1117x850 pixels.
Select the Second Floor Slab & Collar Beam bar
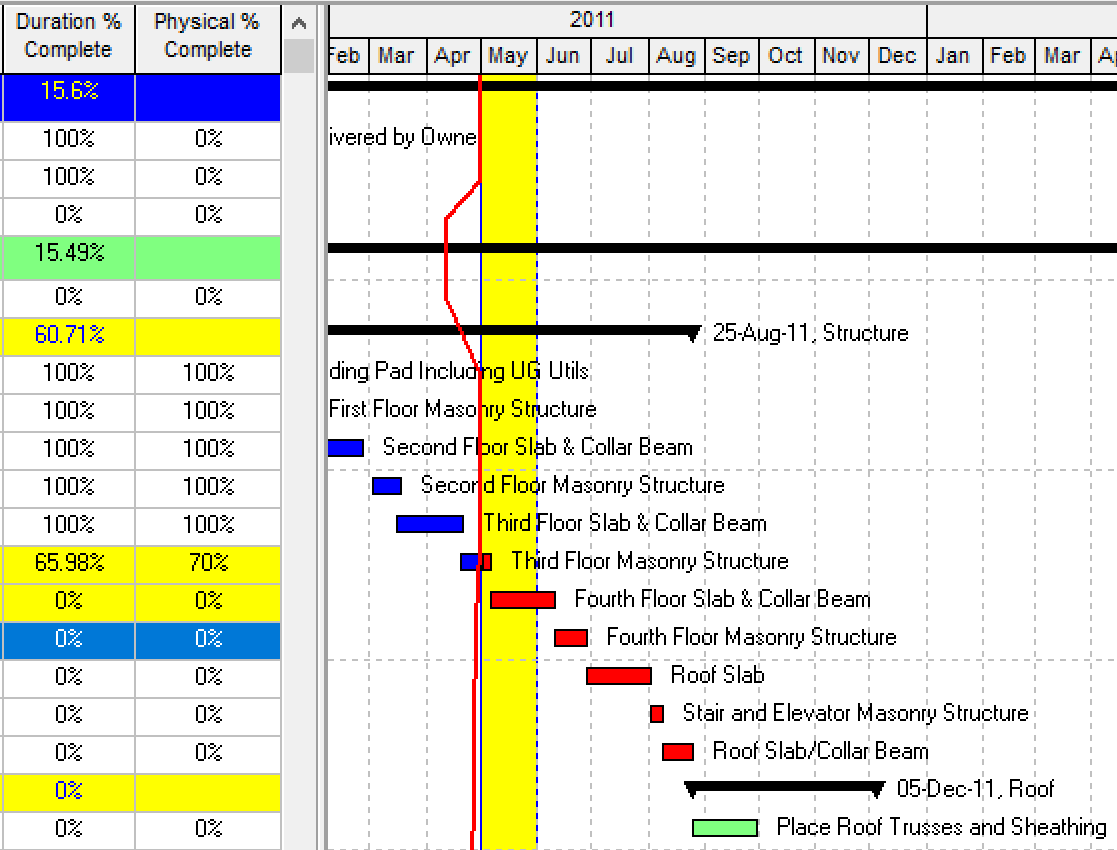(x=345, y=448)
